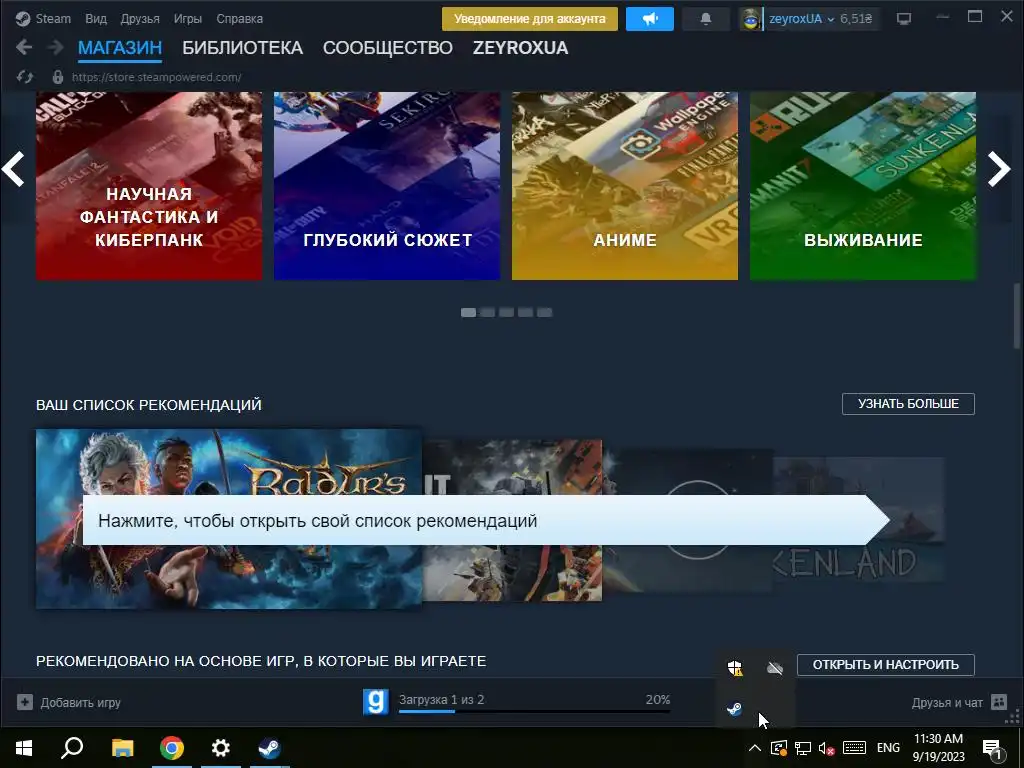Open Глубокий сюжет category tile

click(387, 186)
